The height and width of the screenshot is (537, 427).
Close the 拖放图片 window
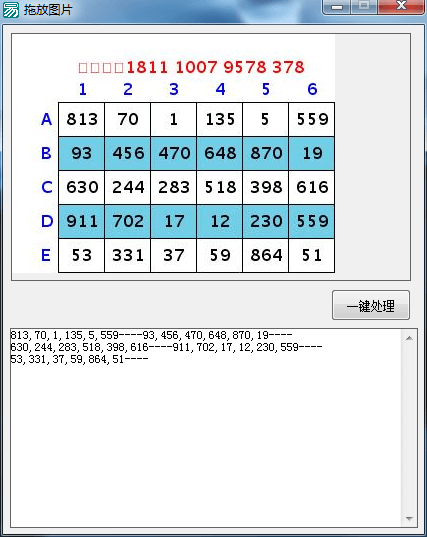(401, 7)
